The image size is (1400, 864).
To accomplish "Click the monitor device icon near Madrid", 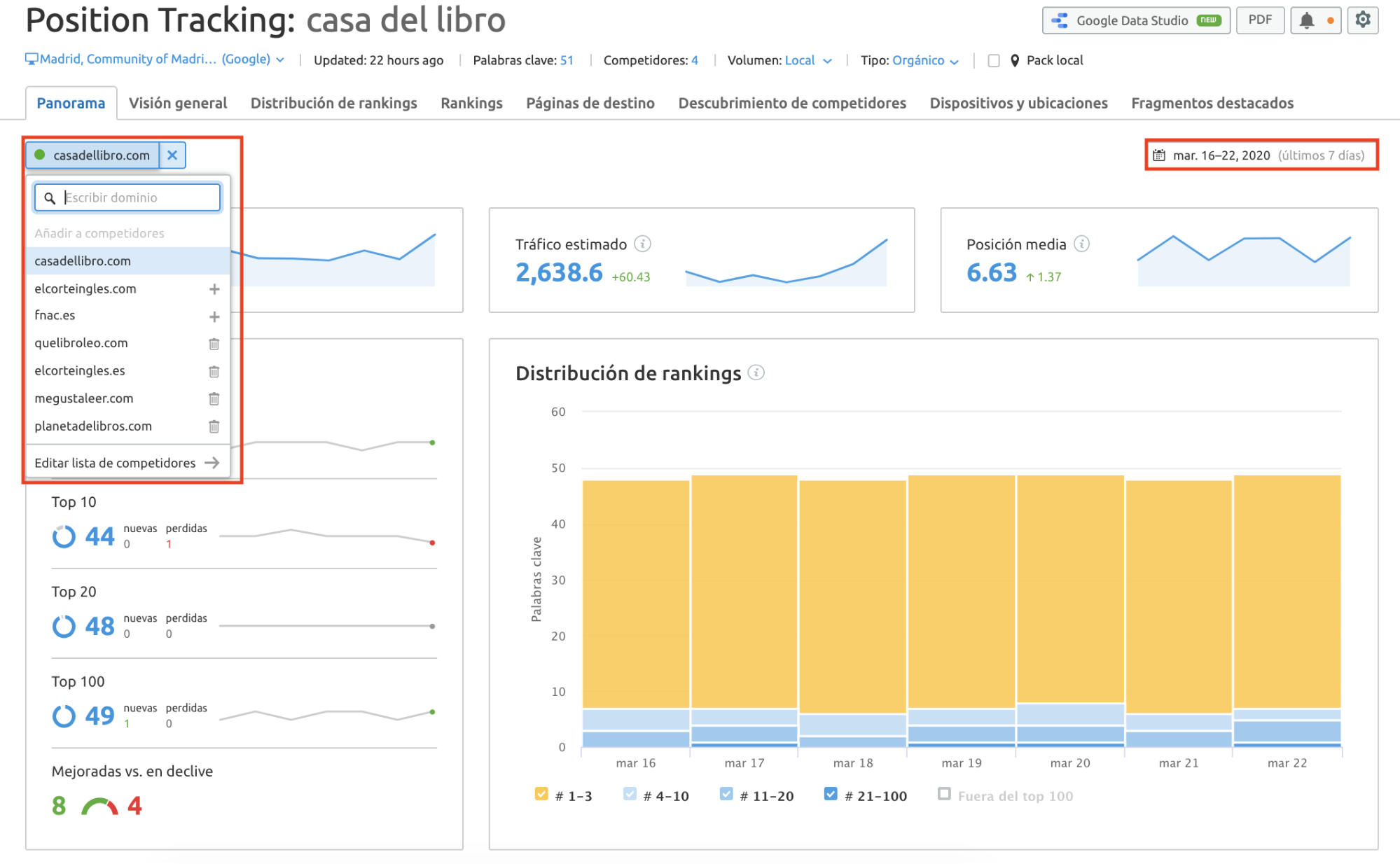I will [32, 60].
